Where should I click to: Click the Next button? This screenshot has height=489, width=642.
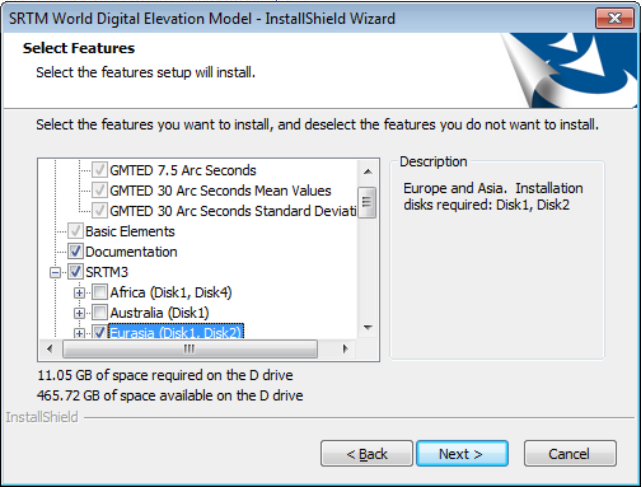click(461, 454)
